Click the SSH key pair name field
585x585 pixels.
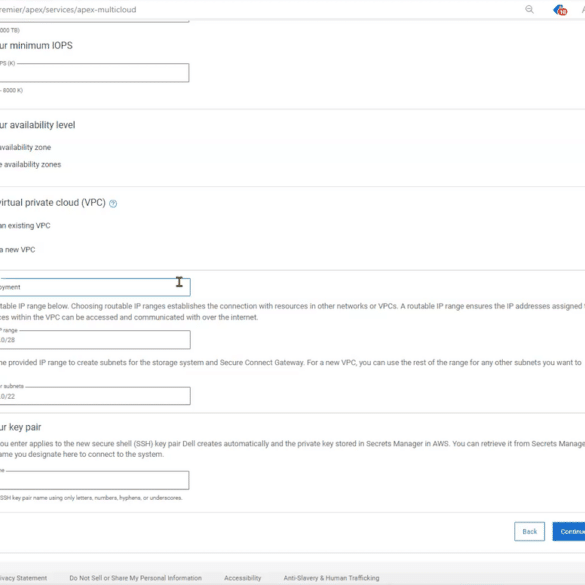(x=94, y=480)
